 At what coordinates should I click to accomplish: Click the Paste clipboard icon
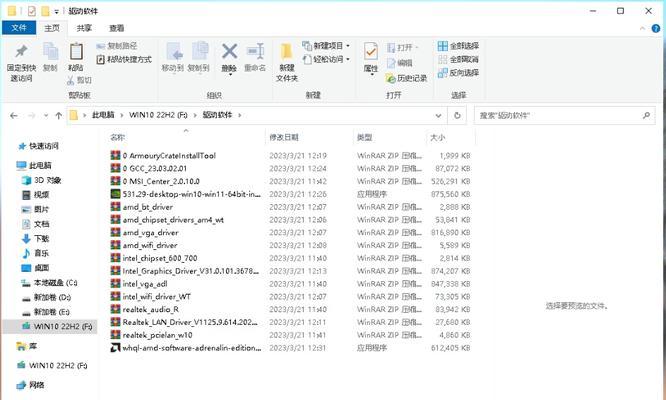click(76, 51)
